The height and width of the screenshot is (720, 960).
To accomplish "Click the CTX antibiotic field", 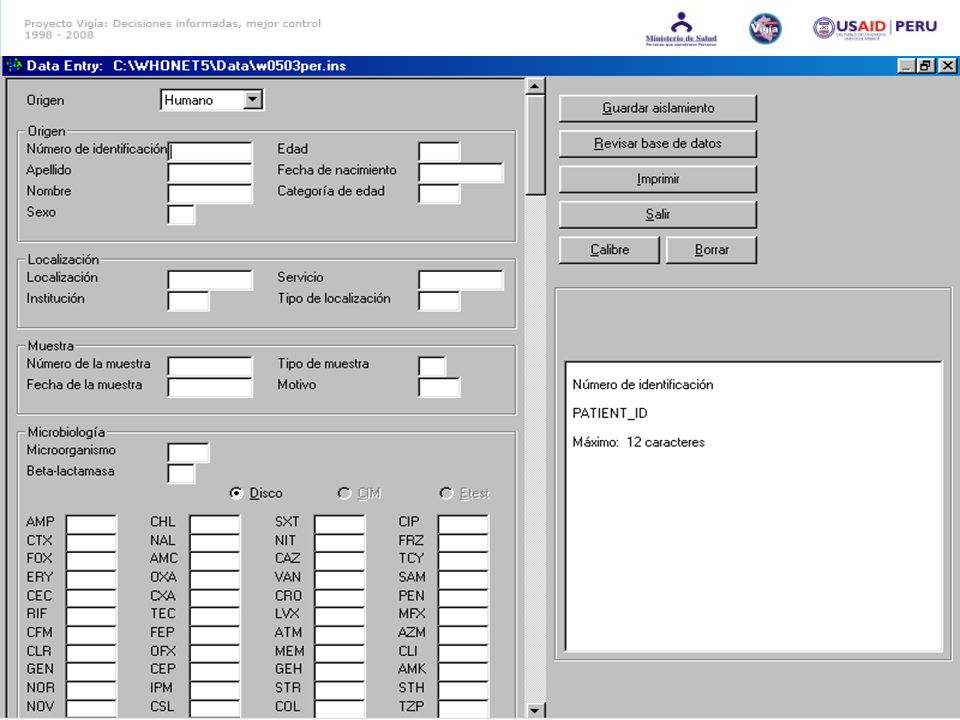I will pos(91,542).
